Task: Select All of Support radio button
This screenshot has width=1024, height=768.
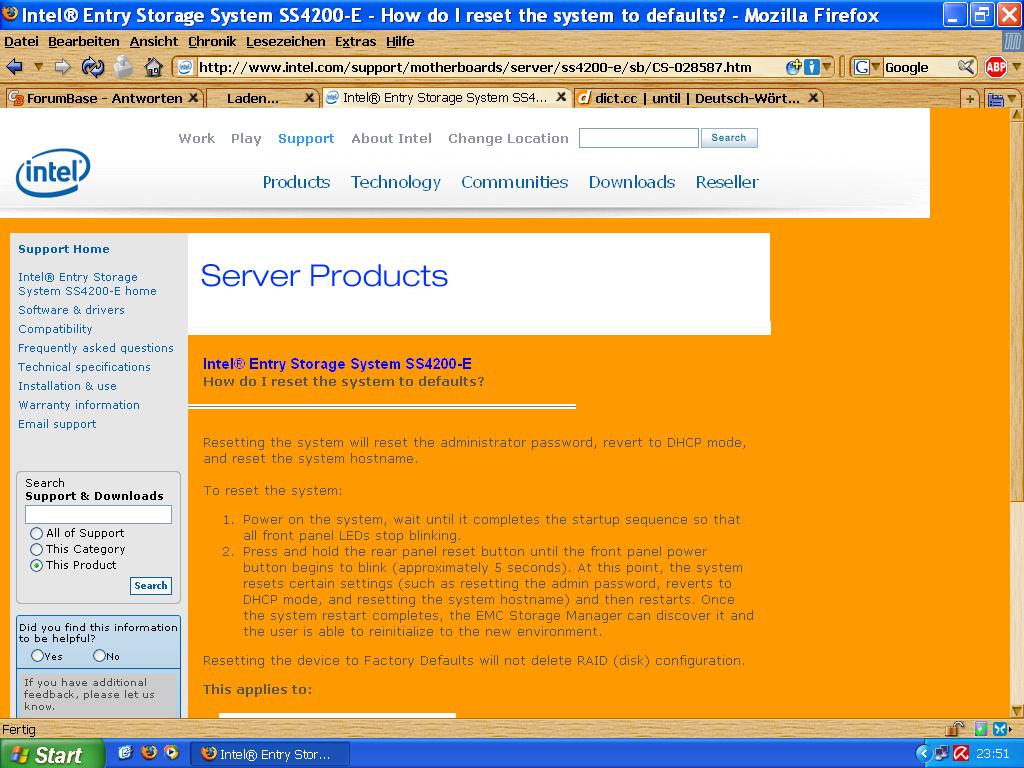Action: click(37, 534)
